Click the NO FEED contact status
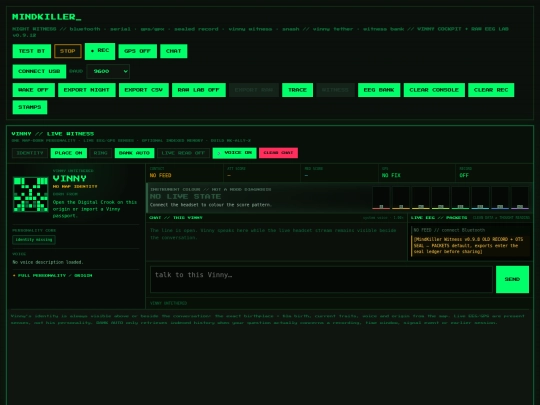540x405 pixels. [x=160, y=175]
